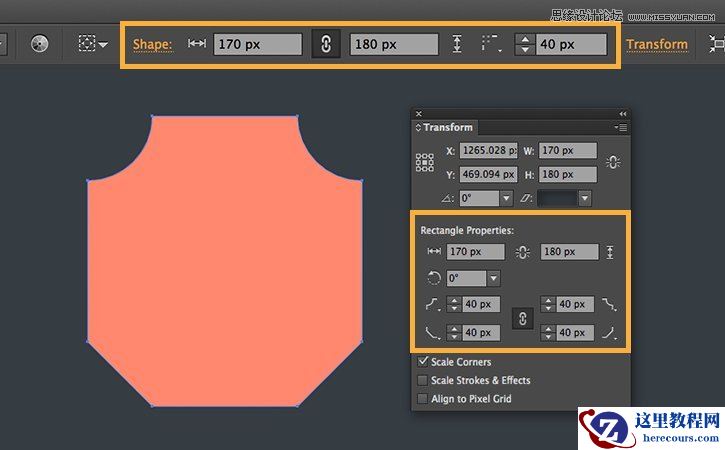Open the rectangle angle dropdown
Screen dimensions: 725x450
(x=493, y=278)
